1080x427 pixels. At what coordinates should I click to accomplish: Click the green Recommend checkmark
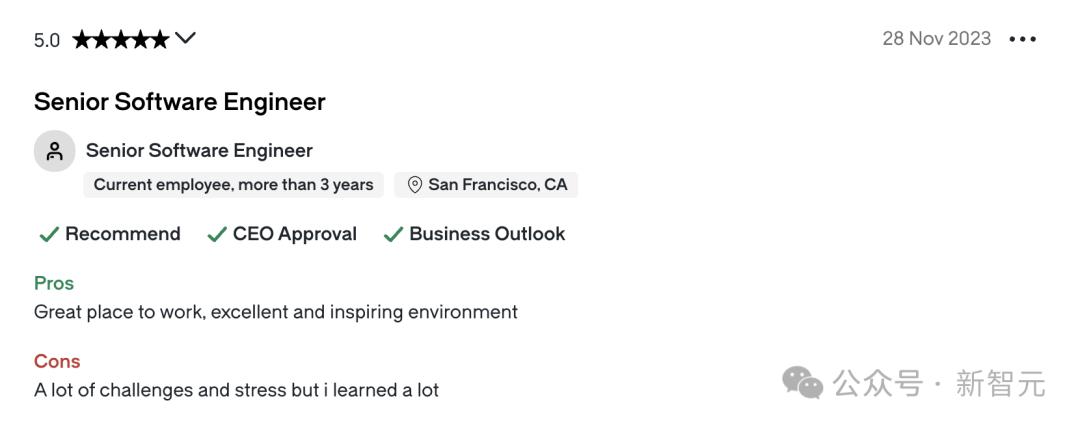48,234
